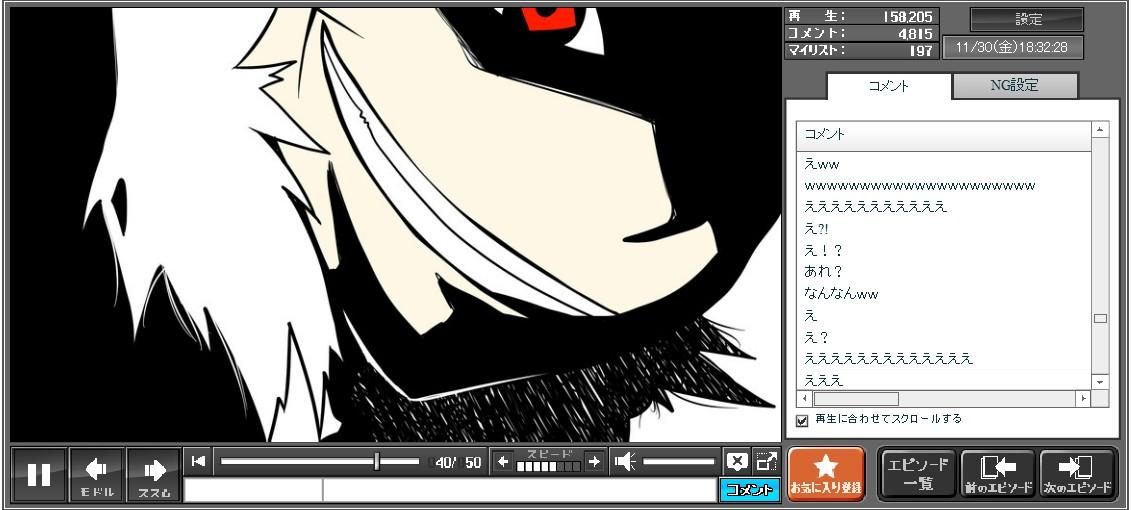The width and height of the screenshot is (1131, 510).
Task: Add to favorites with star button
Action: tap(826, 474)
